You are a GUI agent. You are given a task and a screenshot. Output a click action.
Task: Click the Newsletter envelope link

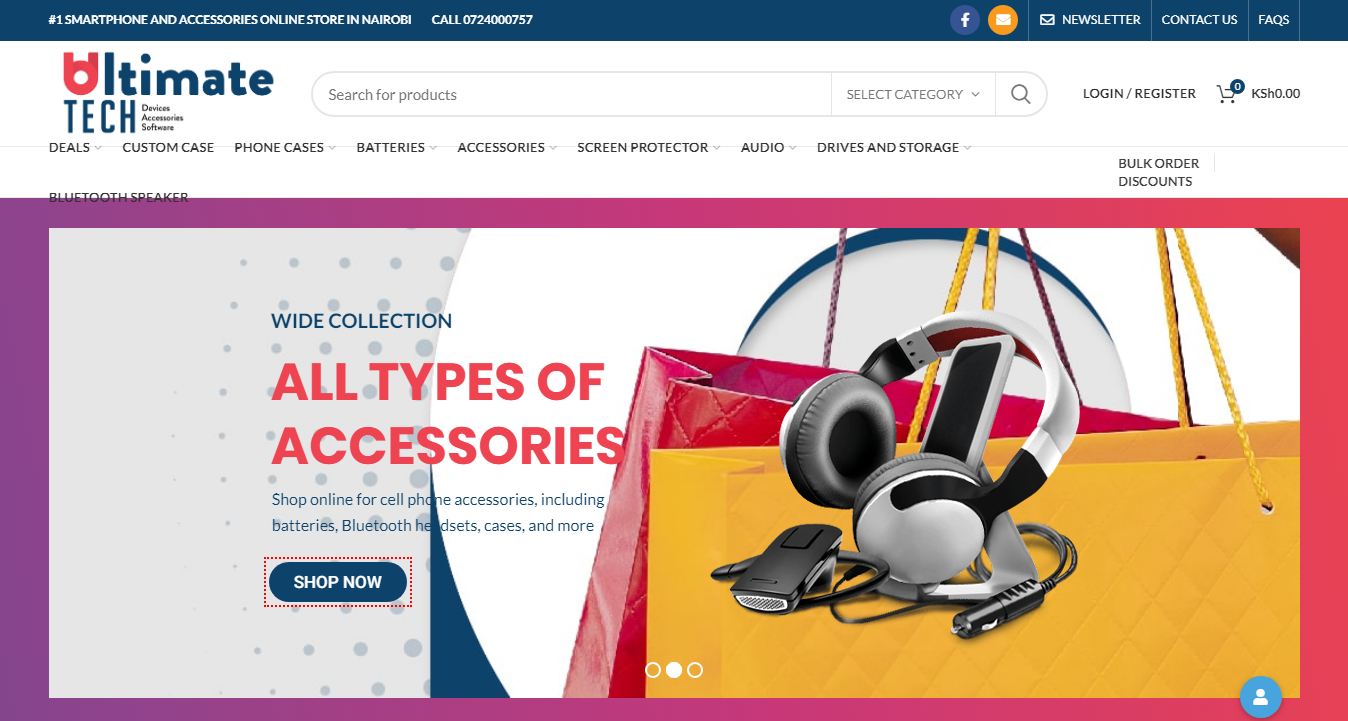(x=1090, y=20)
